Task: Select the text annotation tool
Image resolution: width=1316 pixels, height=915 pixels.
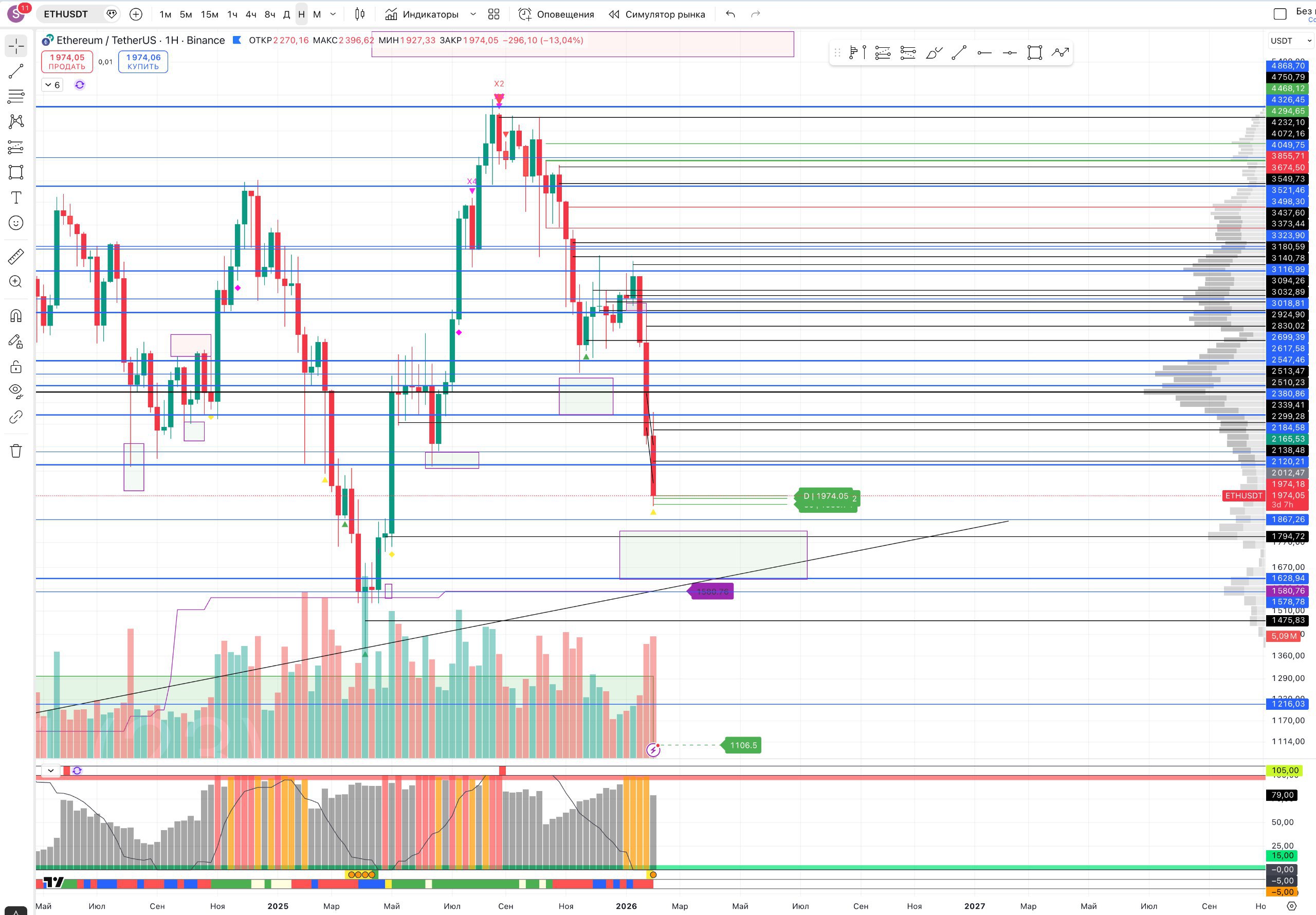Action: [16, 198]
